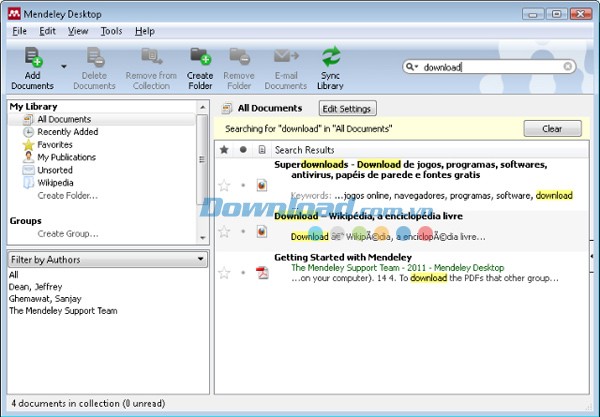Open the Filter by Authors dropdown
The height and width of the screenshot is (417, 600).
click(x=108, y=259)
